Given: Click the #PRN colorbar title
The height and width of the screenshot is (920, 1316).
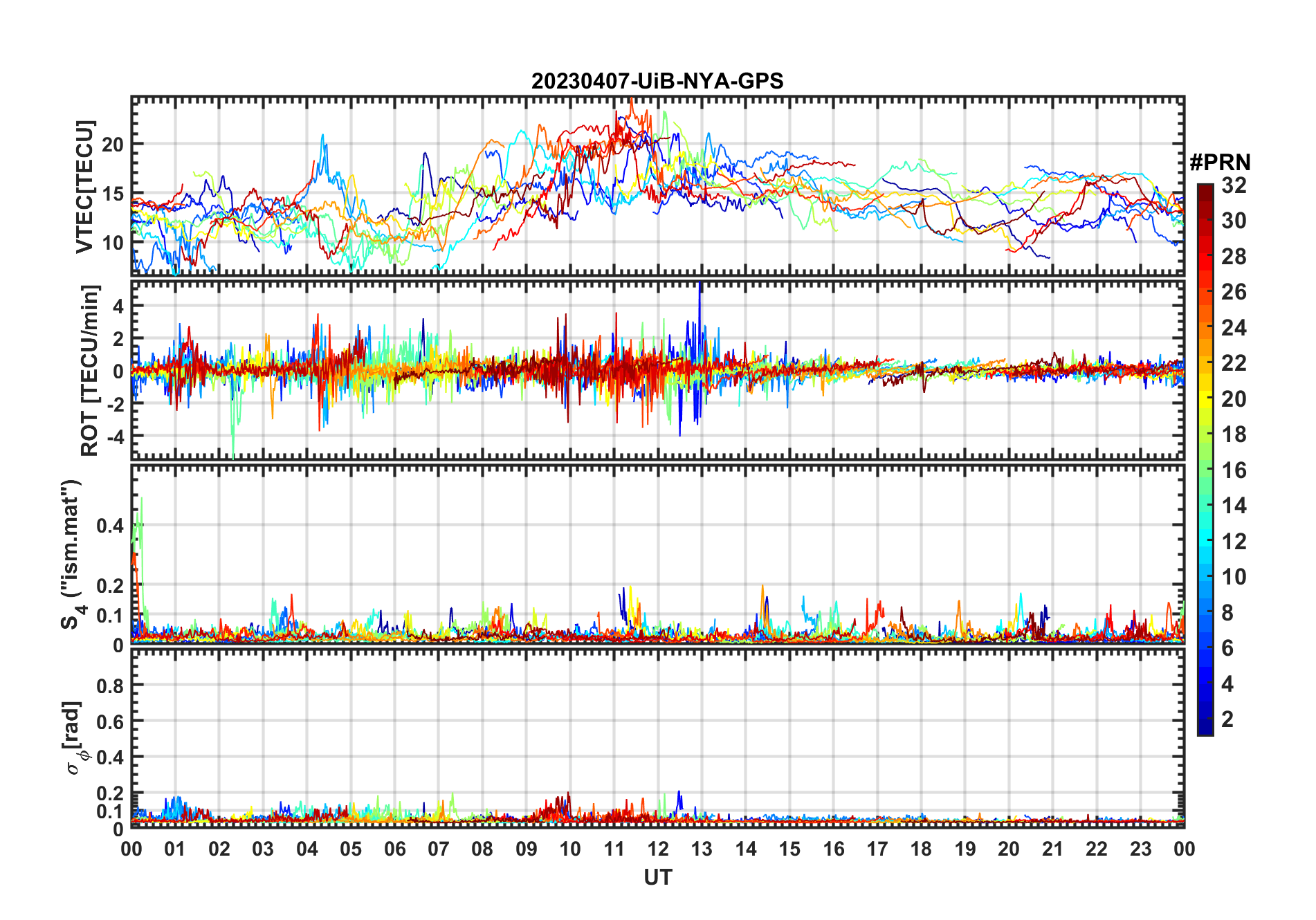Looking at the screenshot, I should [1221, 163].
